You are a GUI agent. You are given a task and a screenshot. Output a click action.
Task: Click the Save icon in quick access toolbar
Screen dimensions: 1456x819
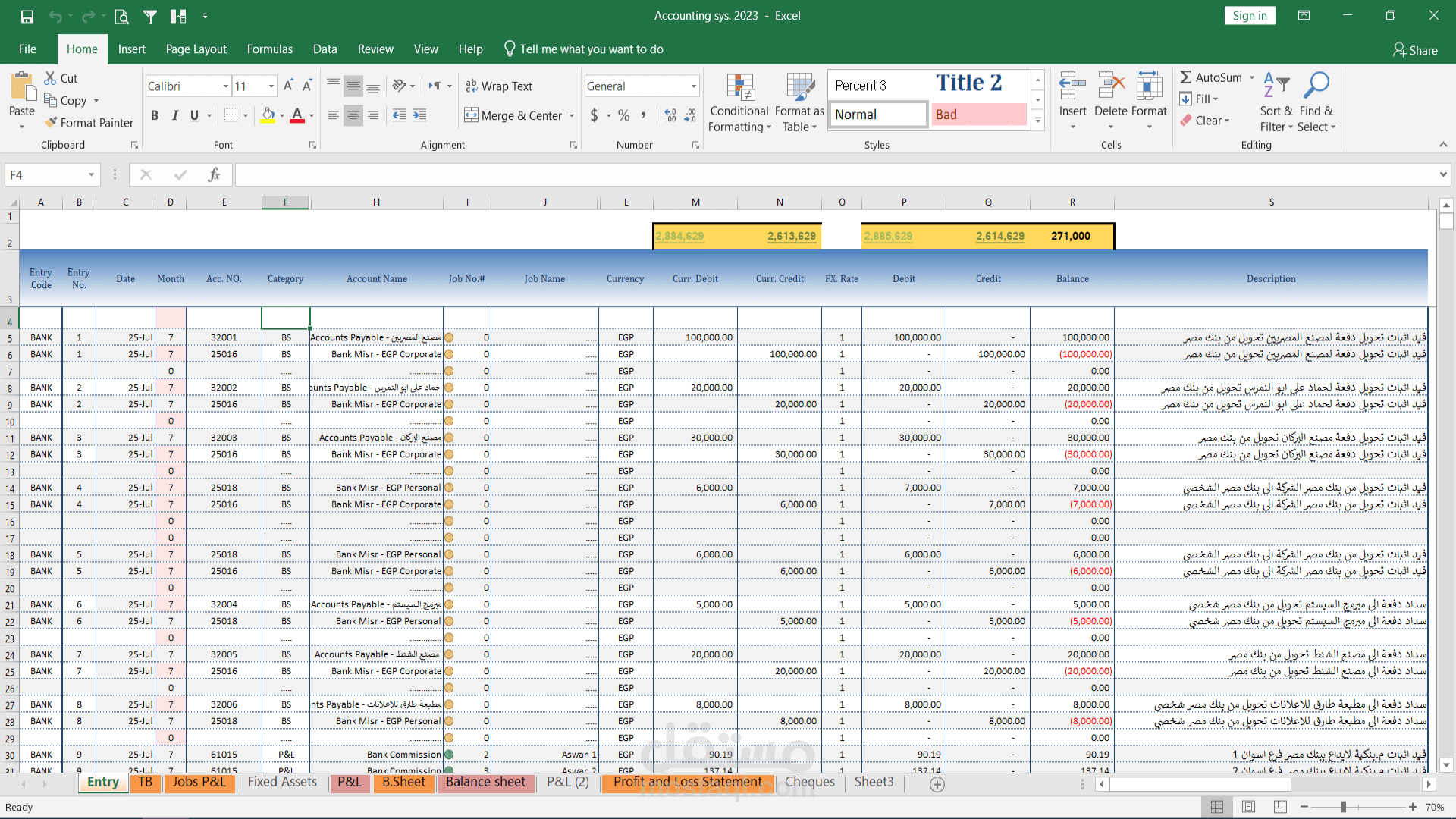tap(27, 16)
